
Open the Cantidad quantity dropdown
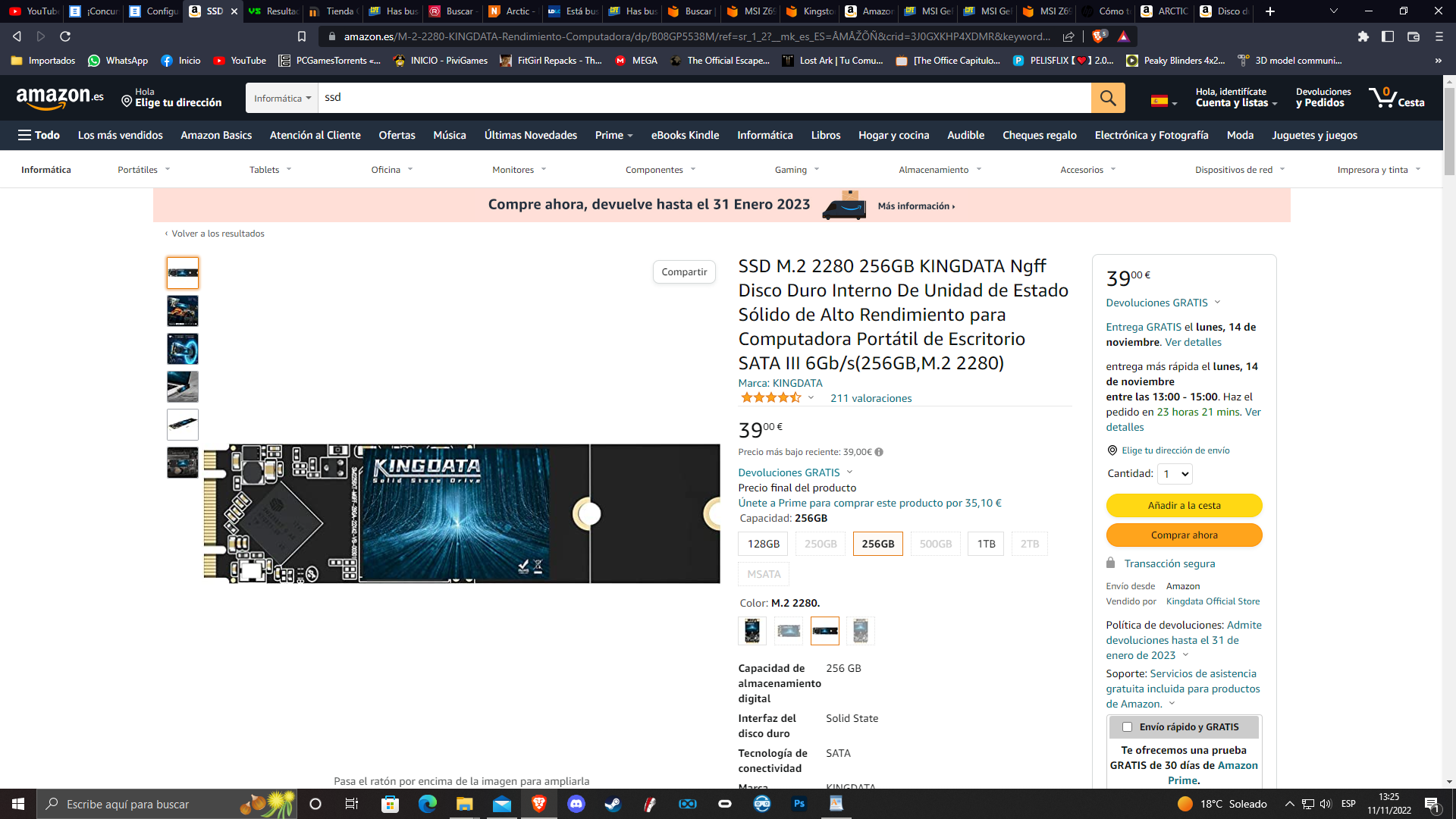point(1175,474)
